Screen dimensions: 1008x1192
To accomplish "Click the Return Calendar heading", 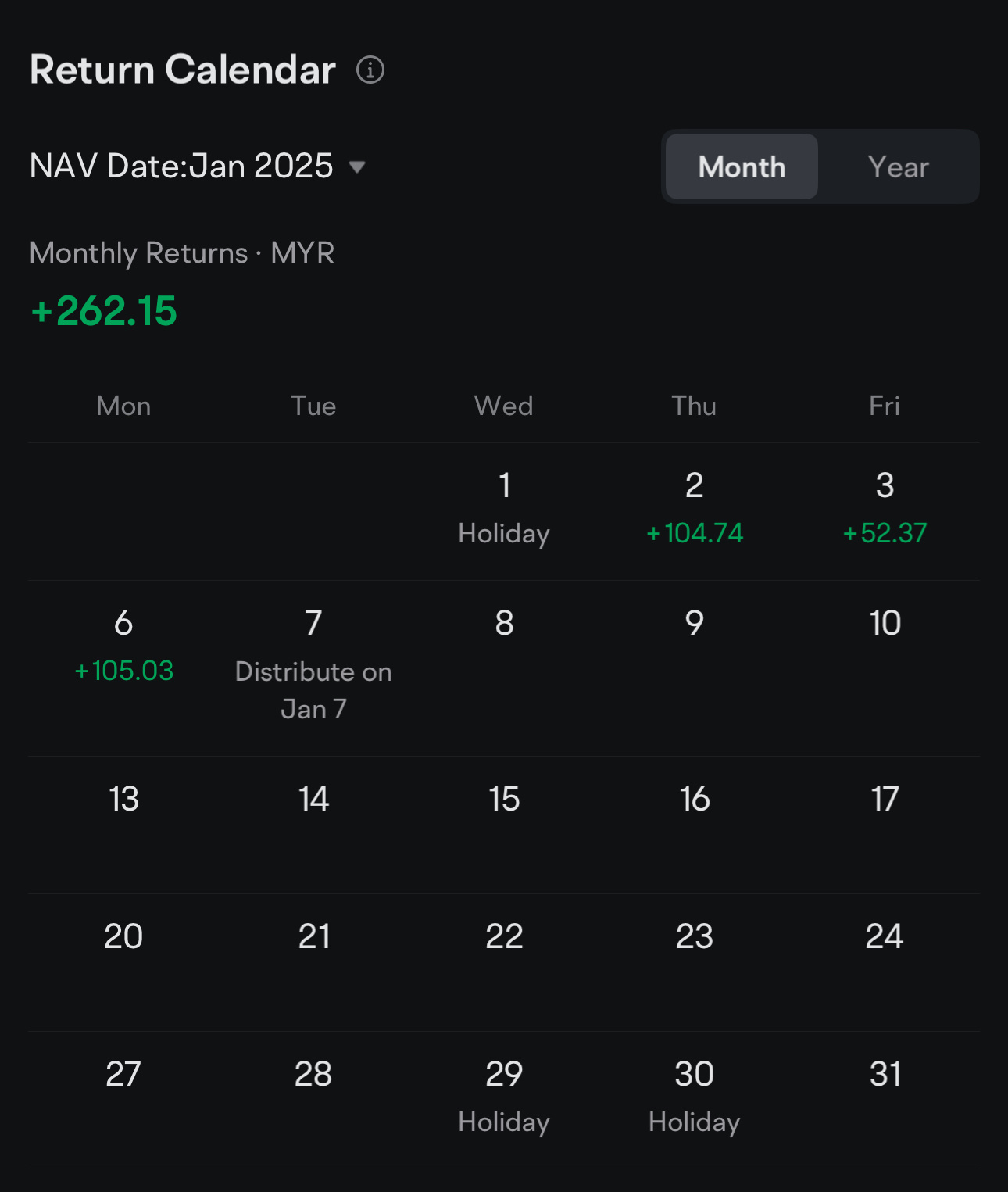I will coord(183,70).
